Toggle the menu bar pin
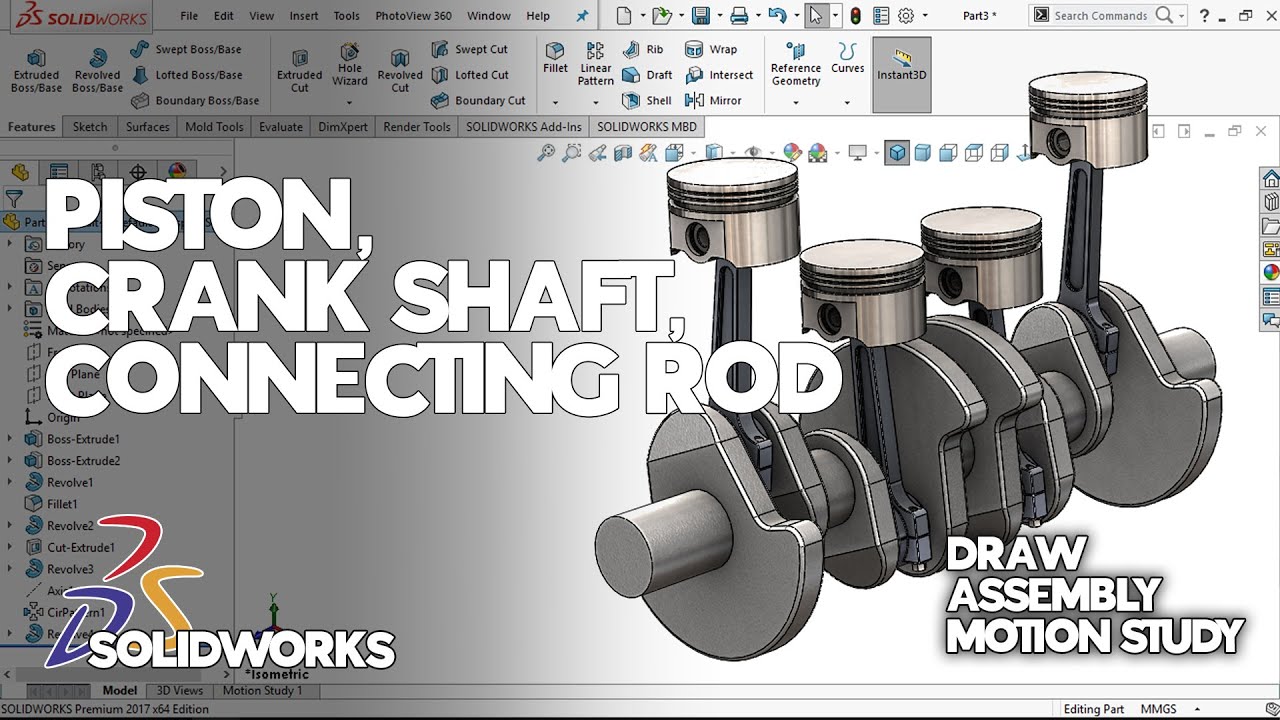Screen dimensions: 1280x720 583,16
